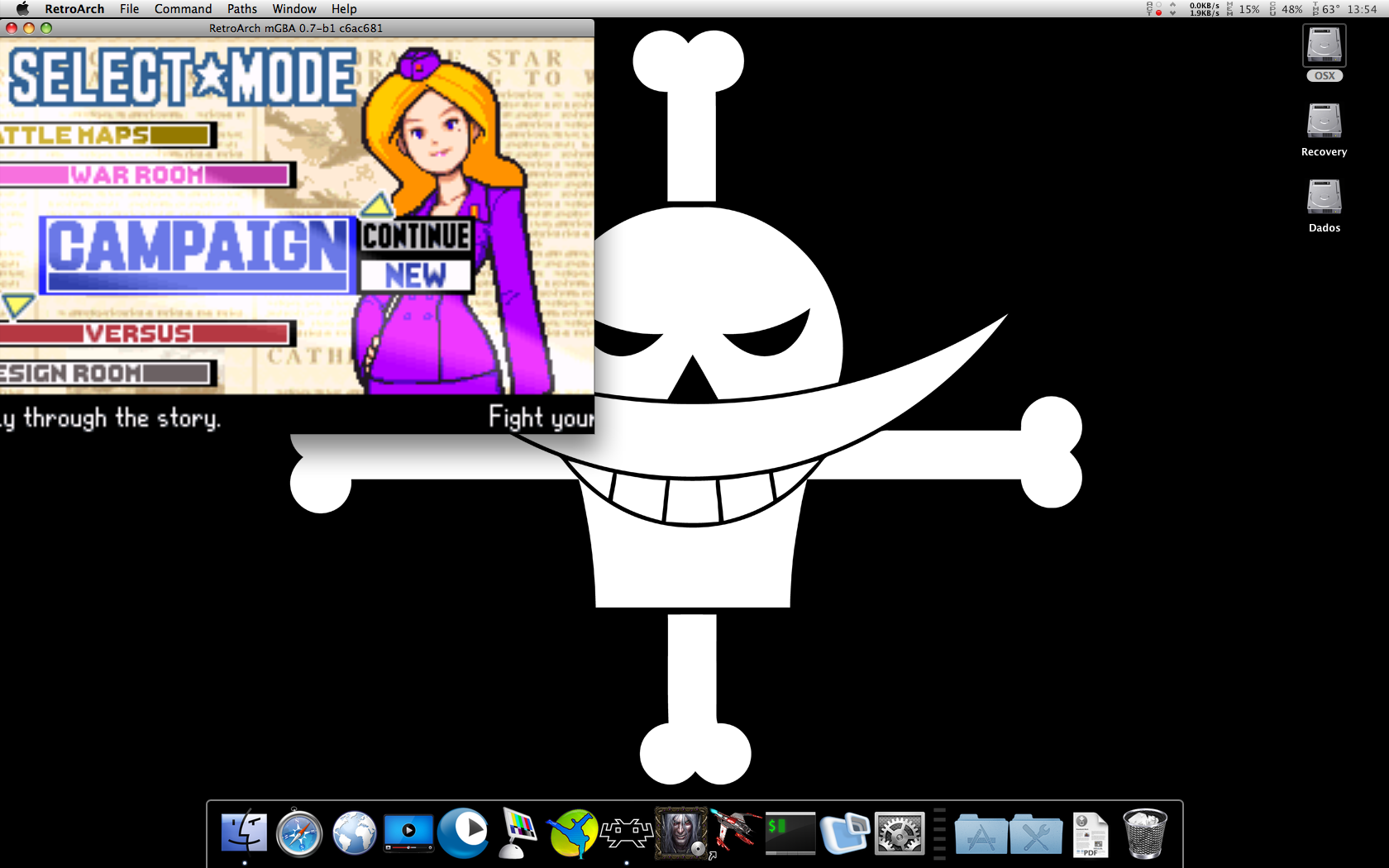Image resolution: width=1389 pixels, height=868 pixels.
Task: Open the blue stacked-screens dock icon
Action: (844, 833)
